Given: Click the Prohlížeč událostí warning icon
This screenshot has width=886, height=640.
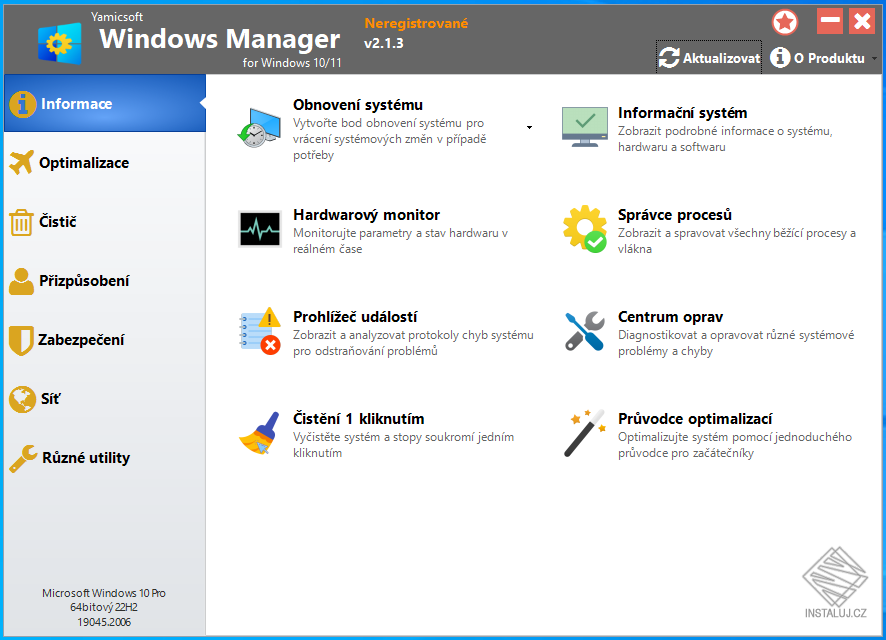Looking at the screenshot, I should coord(259,331).
